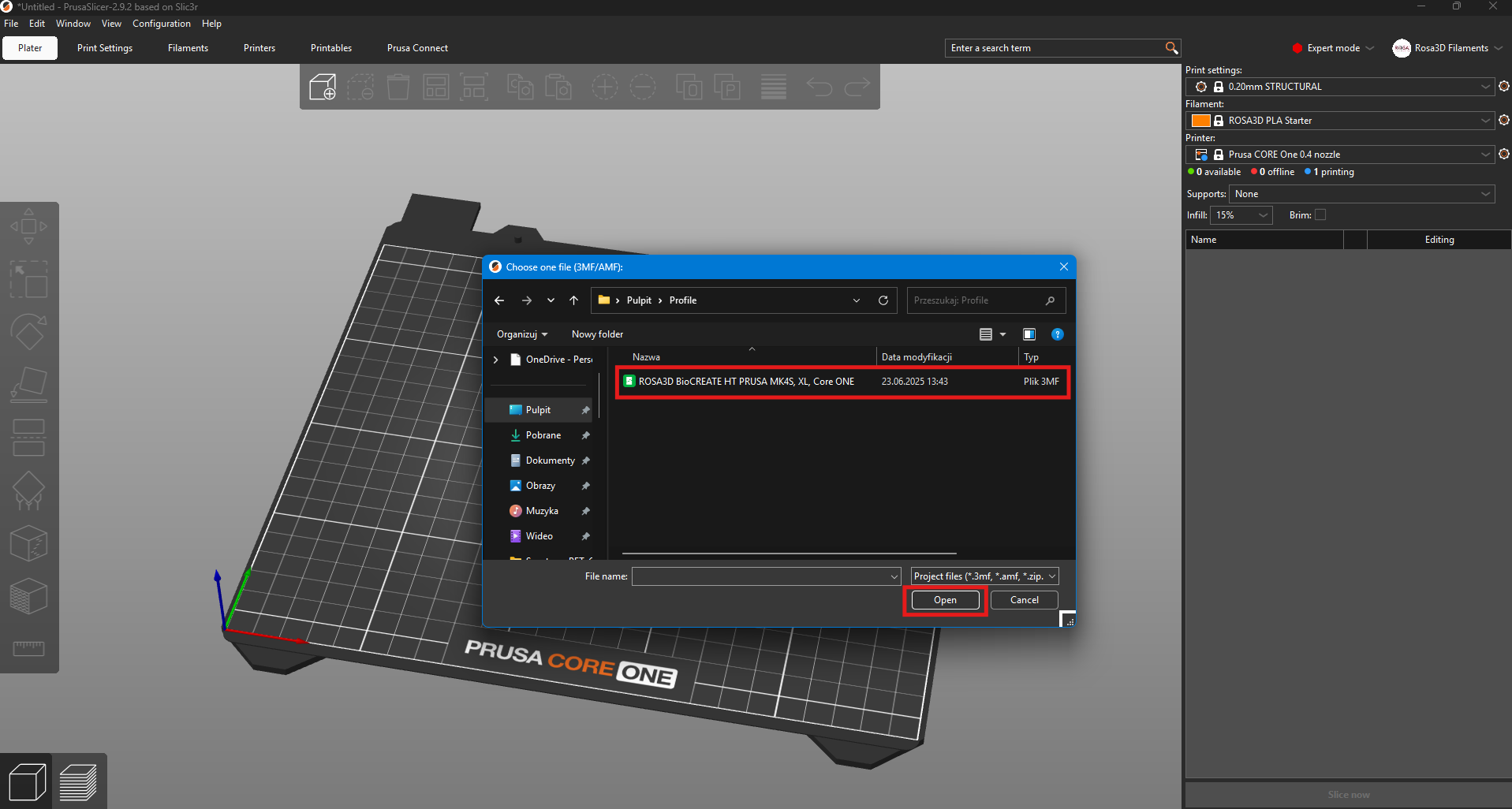The width and height of the screenshot is (1512, 809).
Task: Enable the Brim checkbox
Action: 1320,215
